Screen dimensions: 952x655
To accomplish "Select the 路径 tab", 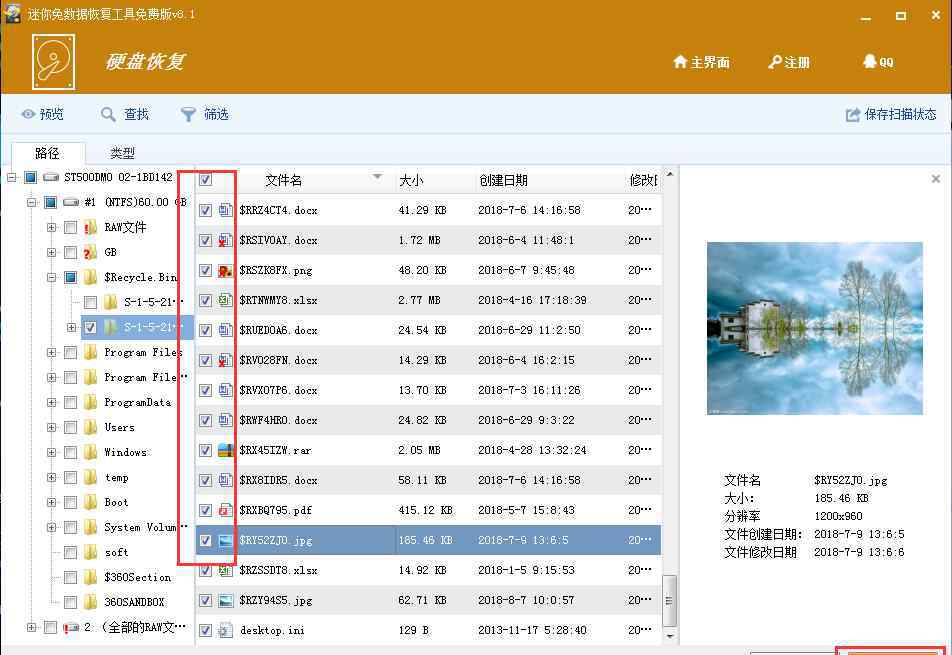I will [47, 153].
